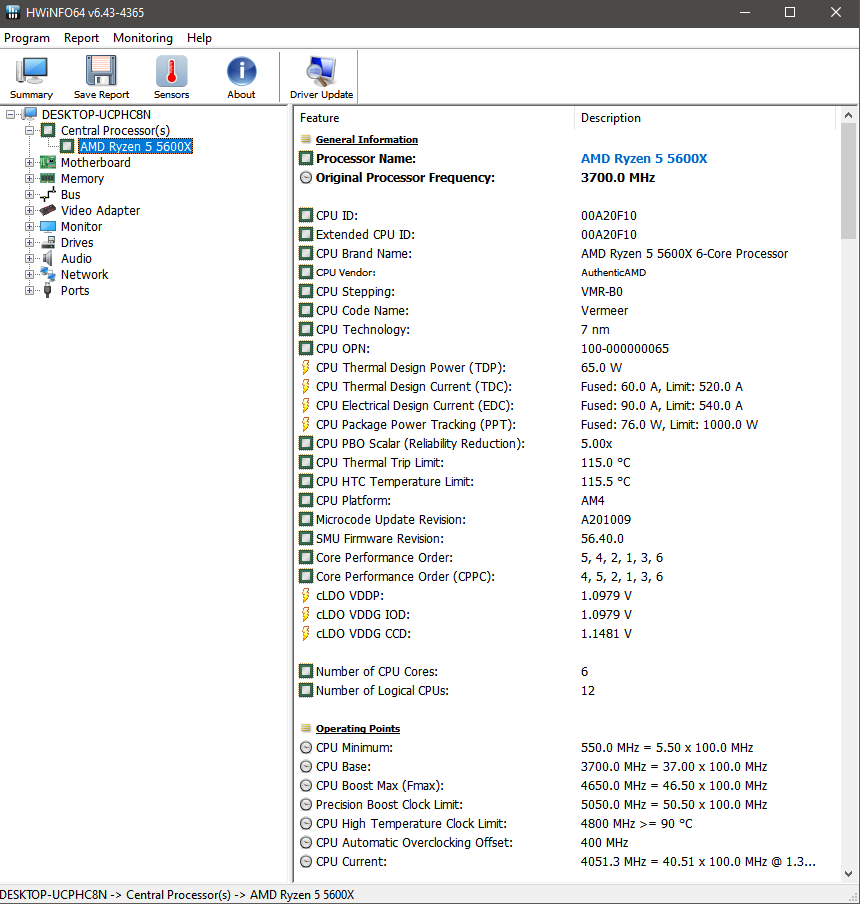The image size is (860, 904).
Task: Click the vertical scrollbar thumb
Action: point(848,181)
